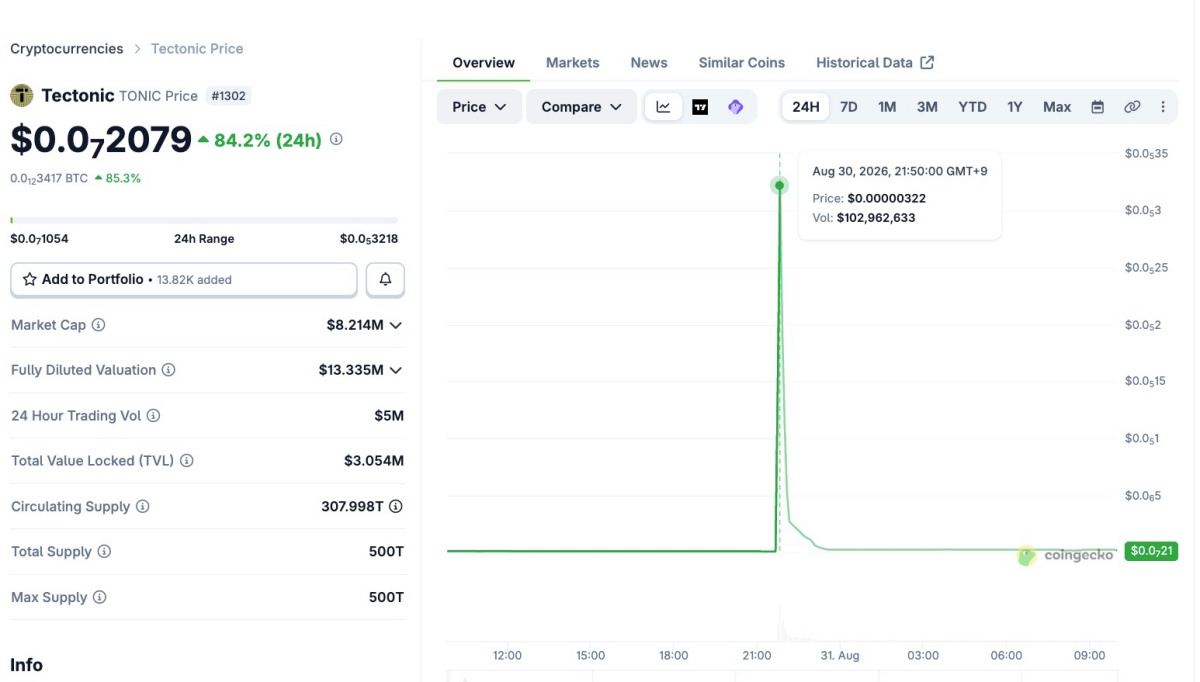This screenshot has height=682, width=1200.
Task: Select the 24H time range
Action: (806, 107)
